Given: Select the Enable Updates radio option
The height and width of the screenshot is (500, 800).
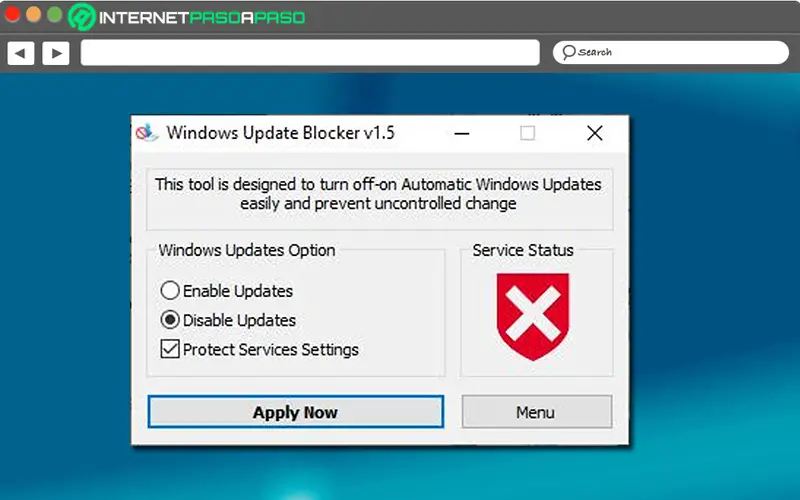Looking at the screenshot, I should click(x=170, y=291).
